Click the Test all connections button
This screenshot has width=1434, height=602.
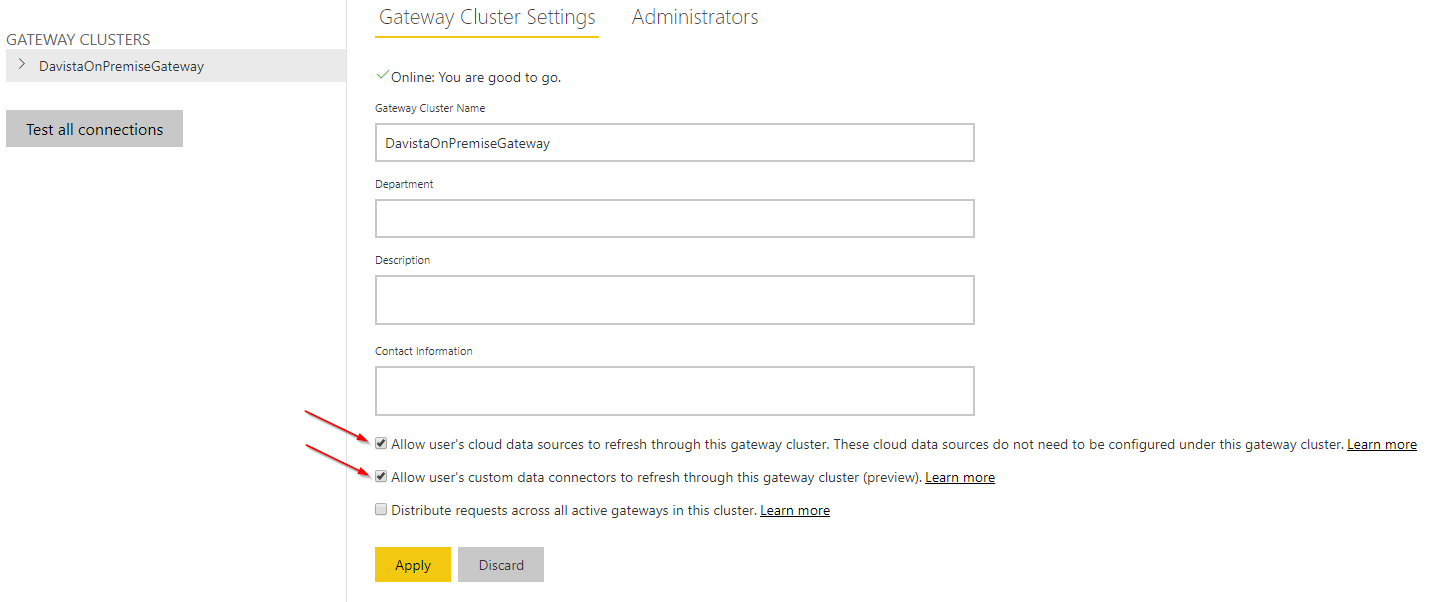(x=94, y=129)
